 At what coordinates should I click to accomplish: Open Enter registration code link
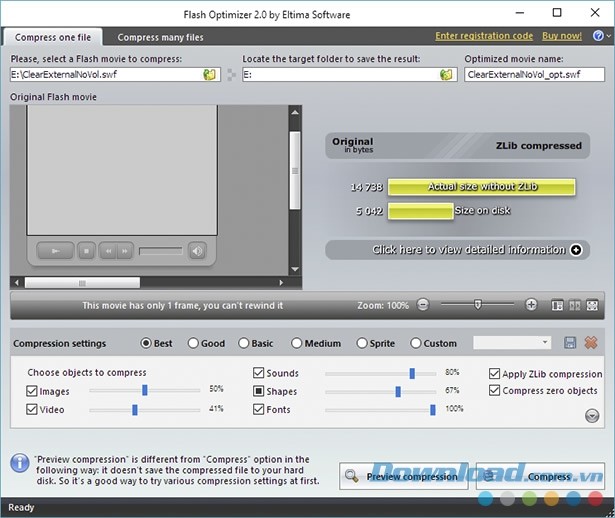[x=484, y=36]
